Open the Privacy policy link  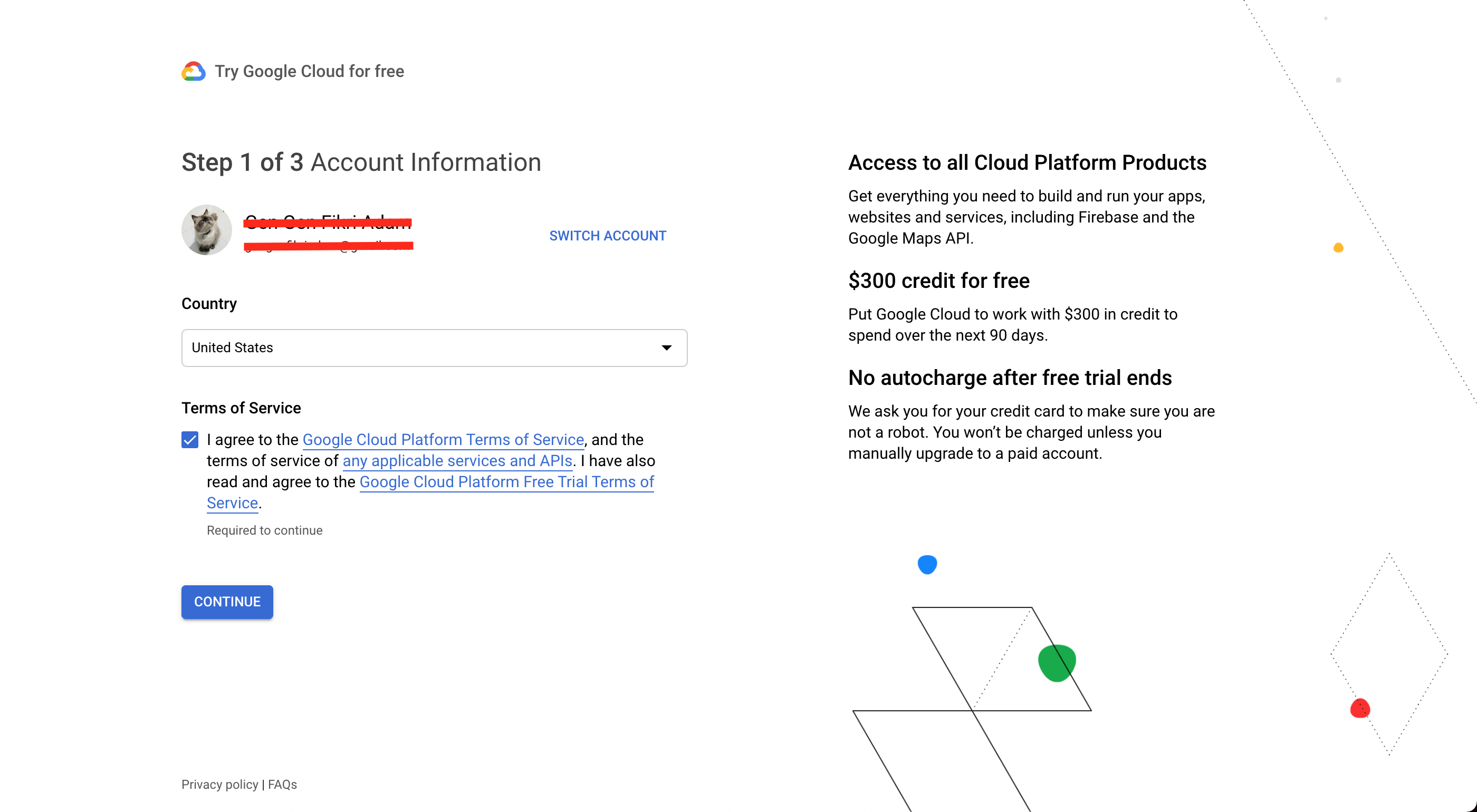pos(219,785)
